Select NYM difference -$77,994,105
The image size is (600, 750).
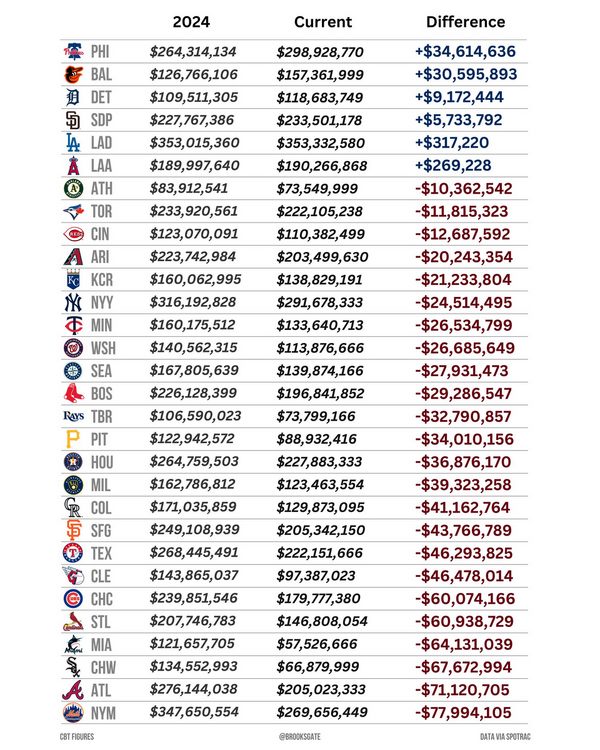pyautogui.click(x=463, y=713)
